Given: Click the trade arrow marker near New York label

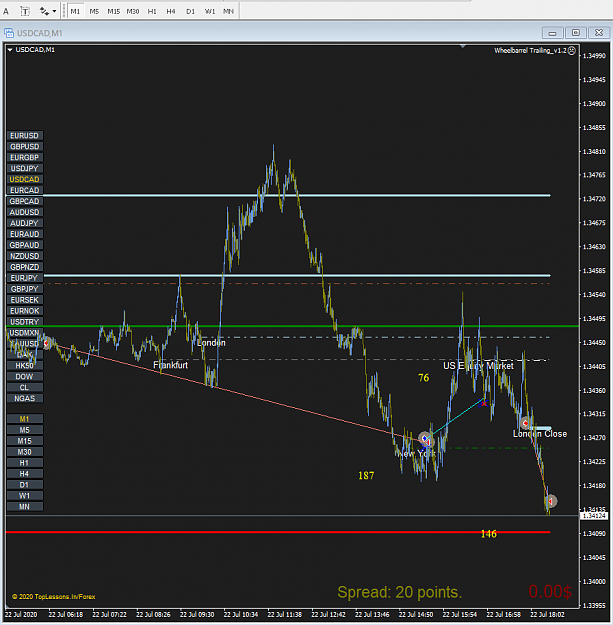Looking at the screenshot, I should click(426, 440).
